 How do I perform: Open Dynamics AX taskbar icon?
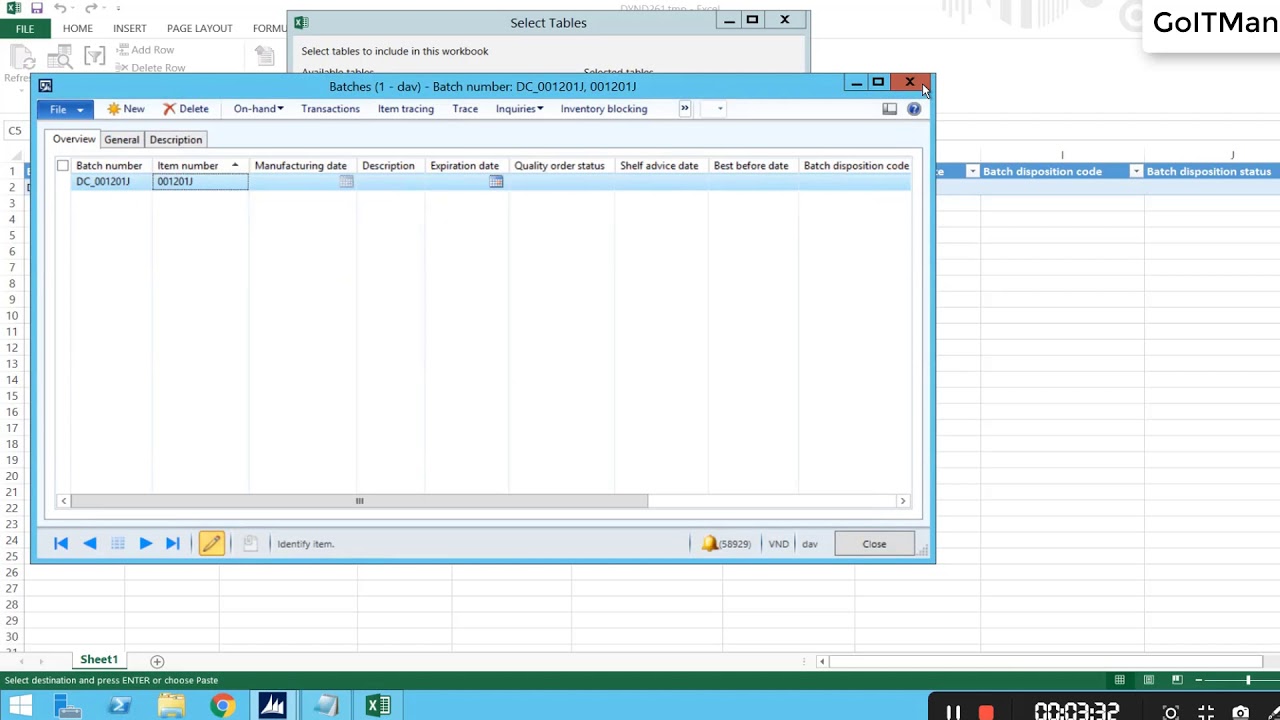272,707
